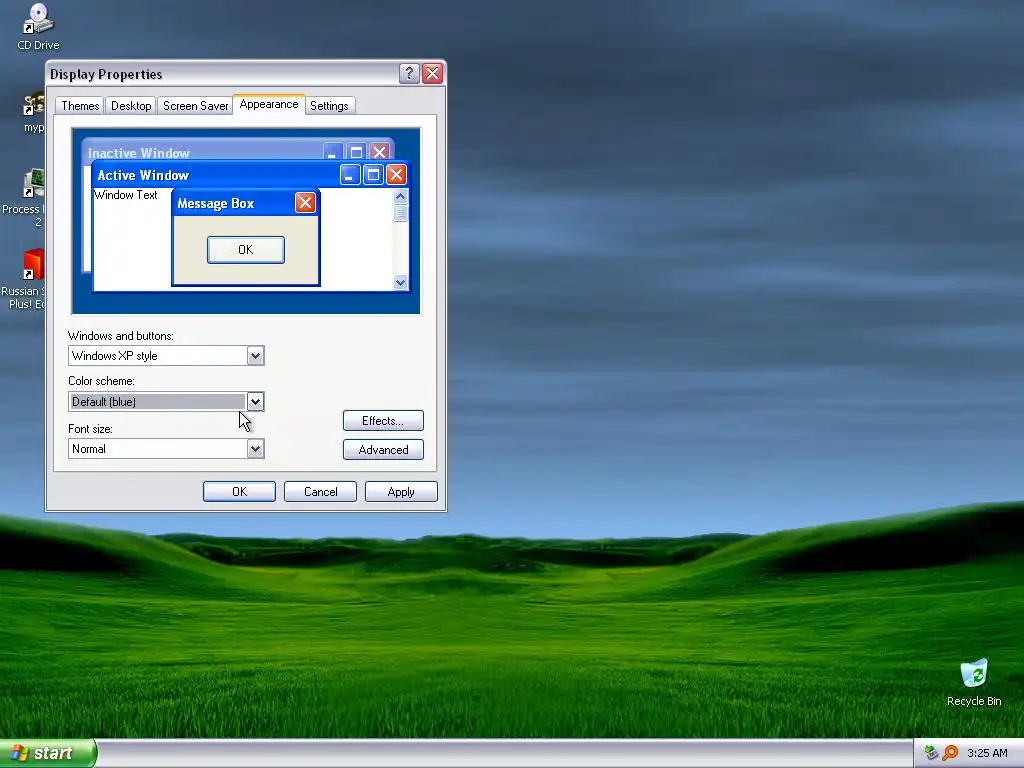This screenshot has width=1024, height=768.
Task: Click the Message Box OK button in preview
Action: 246,249
